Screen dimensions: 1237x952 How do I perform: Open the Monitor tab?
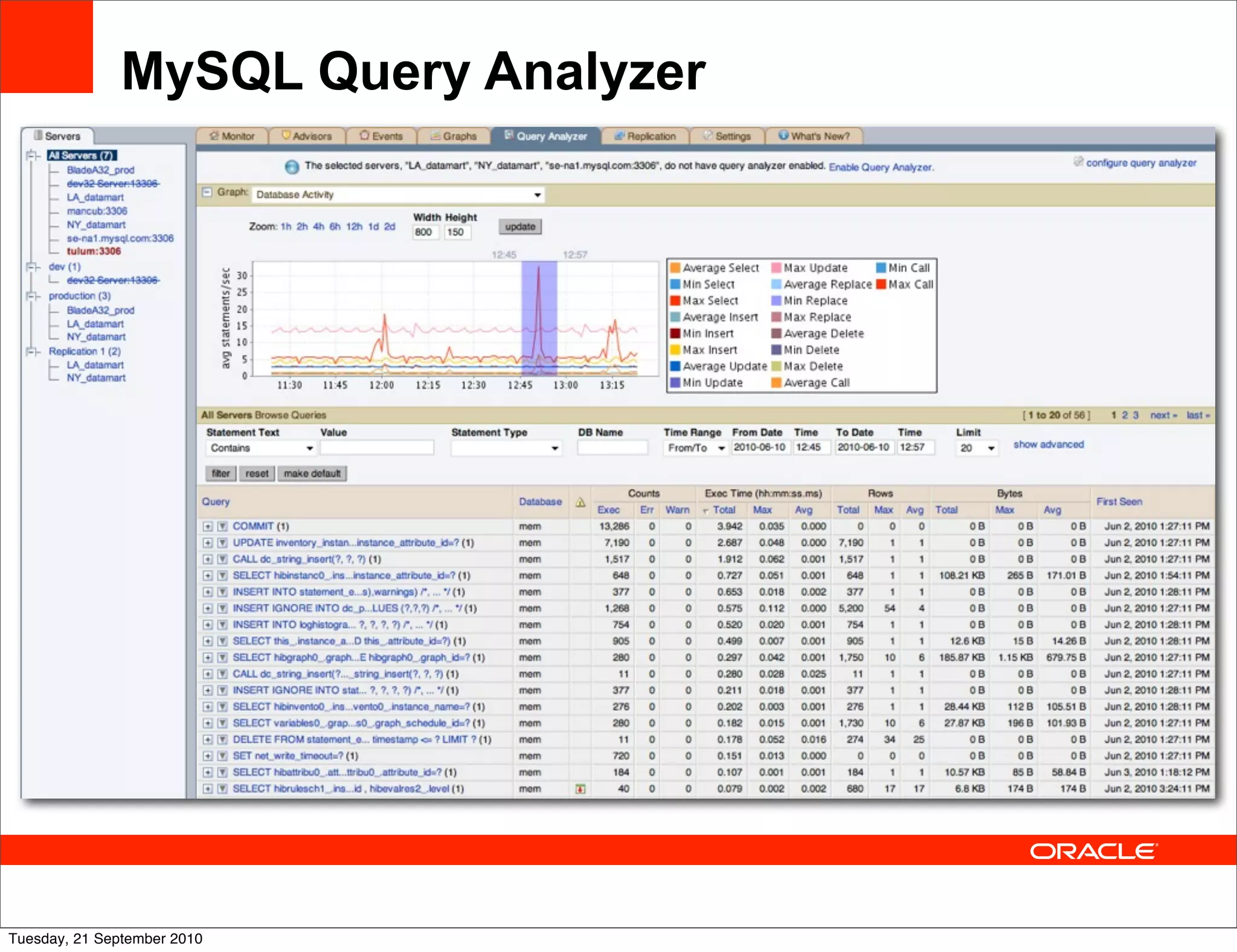pos(232,136)
